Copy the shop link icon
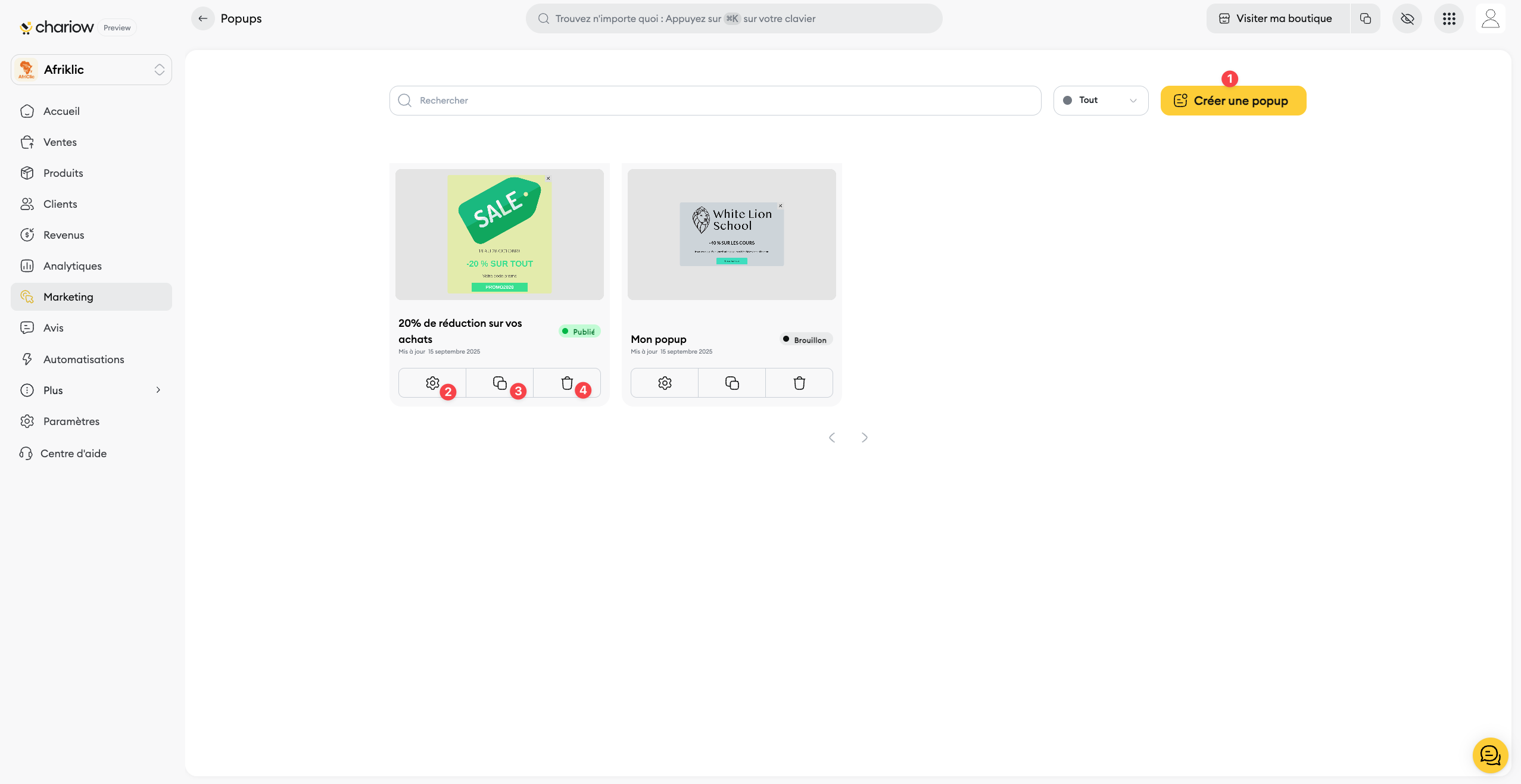Screen dimensions: 1521x784 click(x=1366, y=18)
